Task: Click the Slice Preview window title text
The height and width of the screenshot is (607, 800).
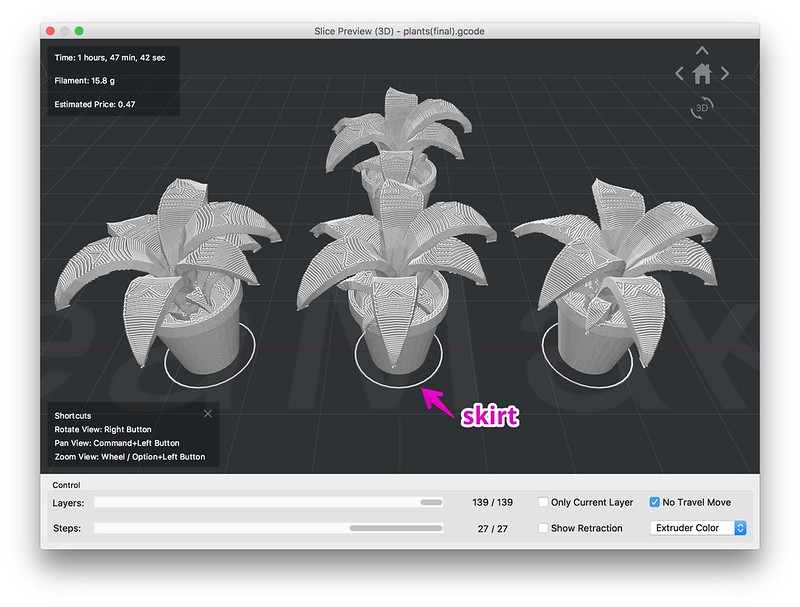Action: click(x=400, y=32)
